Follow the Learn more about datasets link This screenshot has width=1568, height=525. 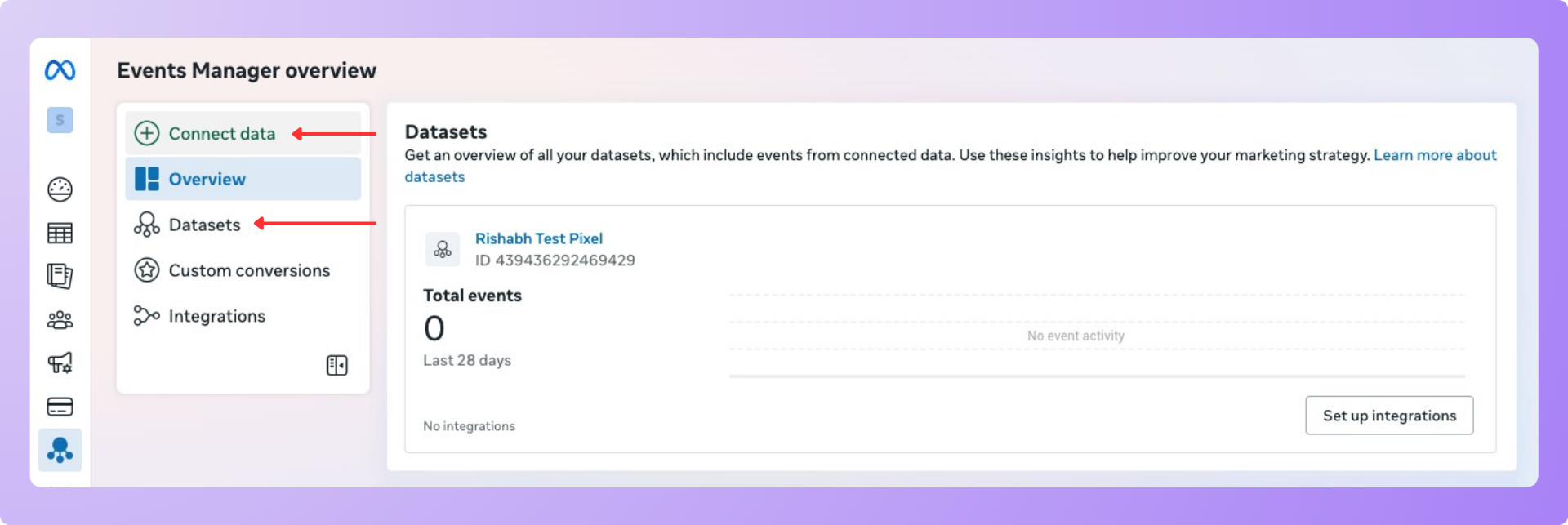pyautogui.click(x=1434, y=155)
